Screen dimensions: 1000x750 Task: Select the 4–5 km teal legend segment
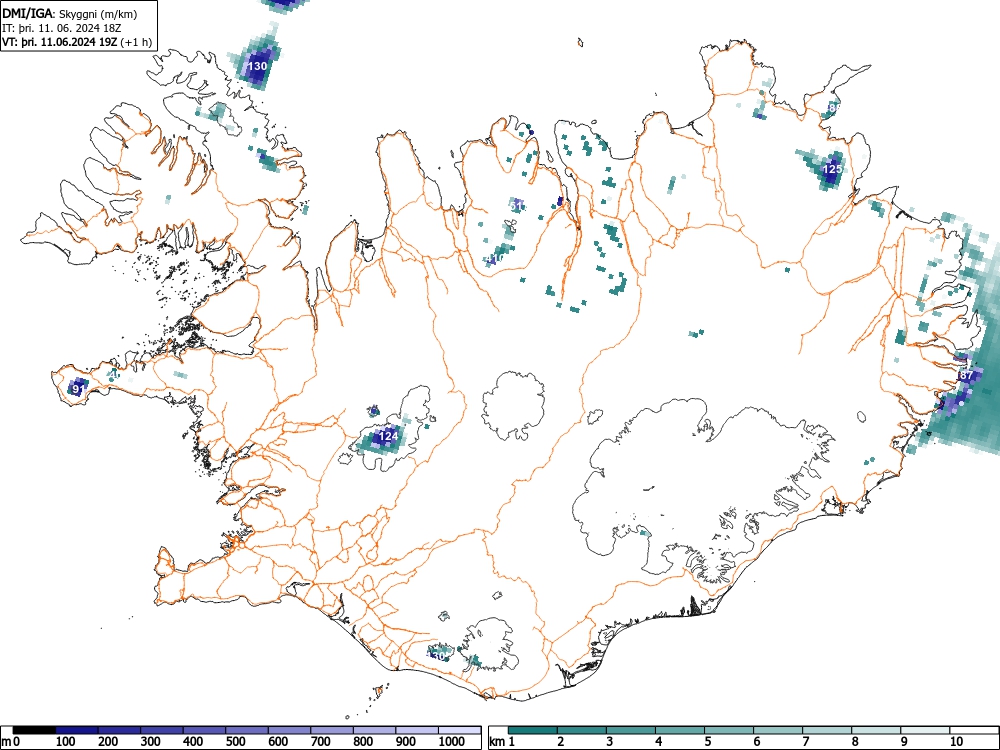click(x=680, y=730)
